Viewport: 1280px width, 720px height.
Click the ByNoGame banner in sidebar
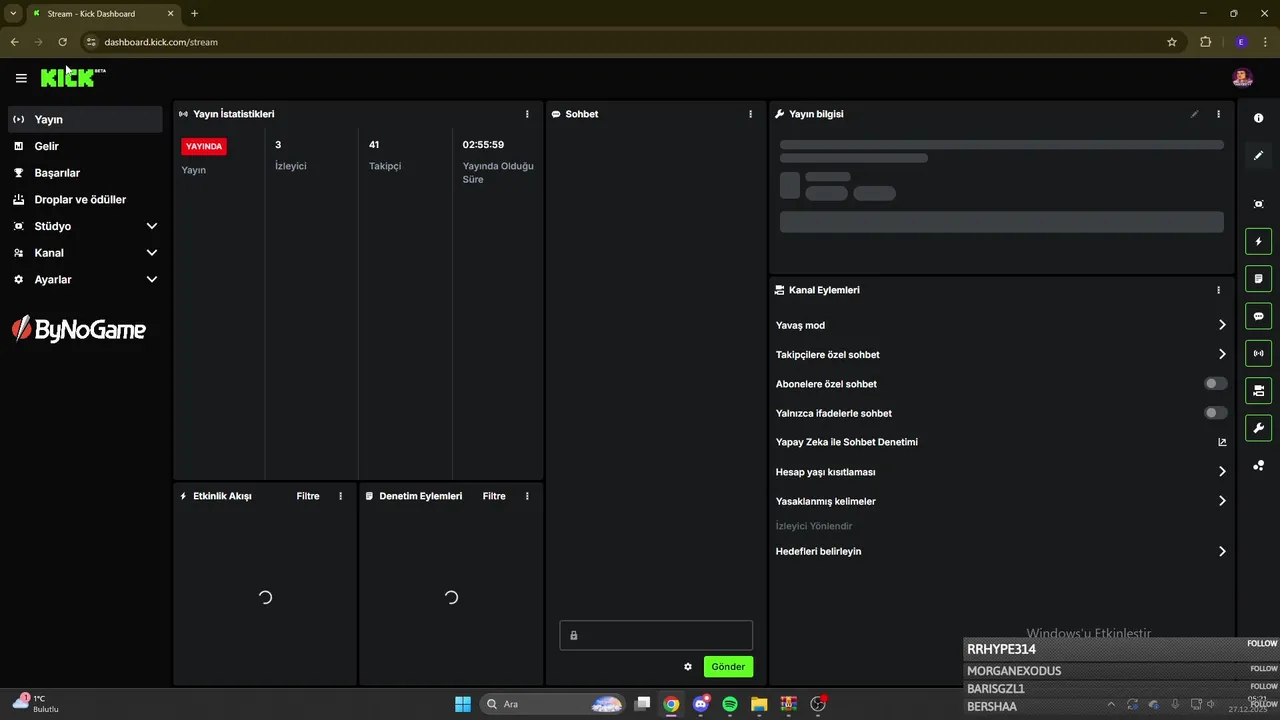[79, 329]
